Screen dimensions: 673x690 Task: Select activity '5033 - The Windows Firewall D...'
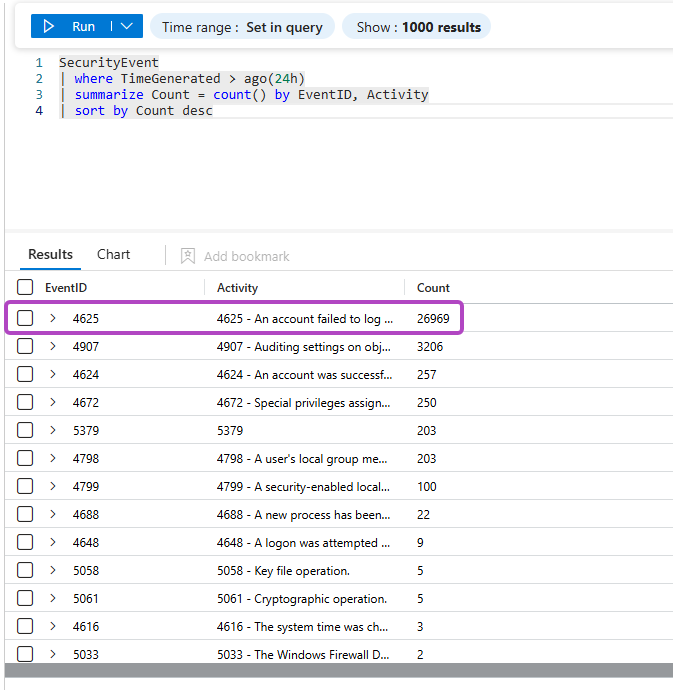(x=303, y=654)
